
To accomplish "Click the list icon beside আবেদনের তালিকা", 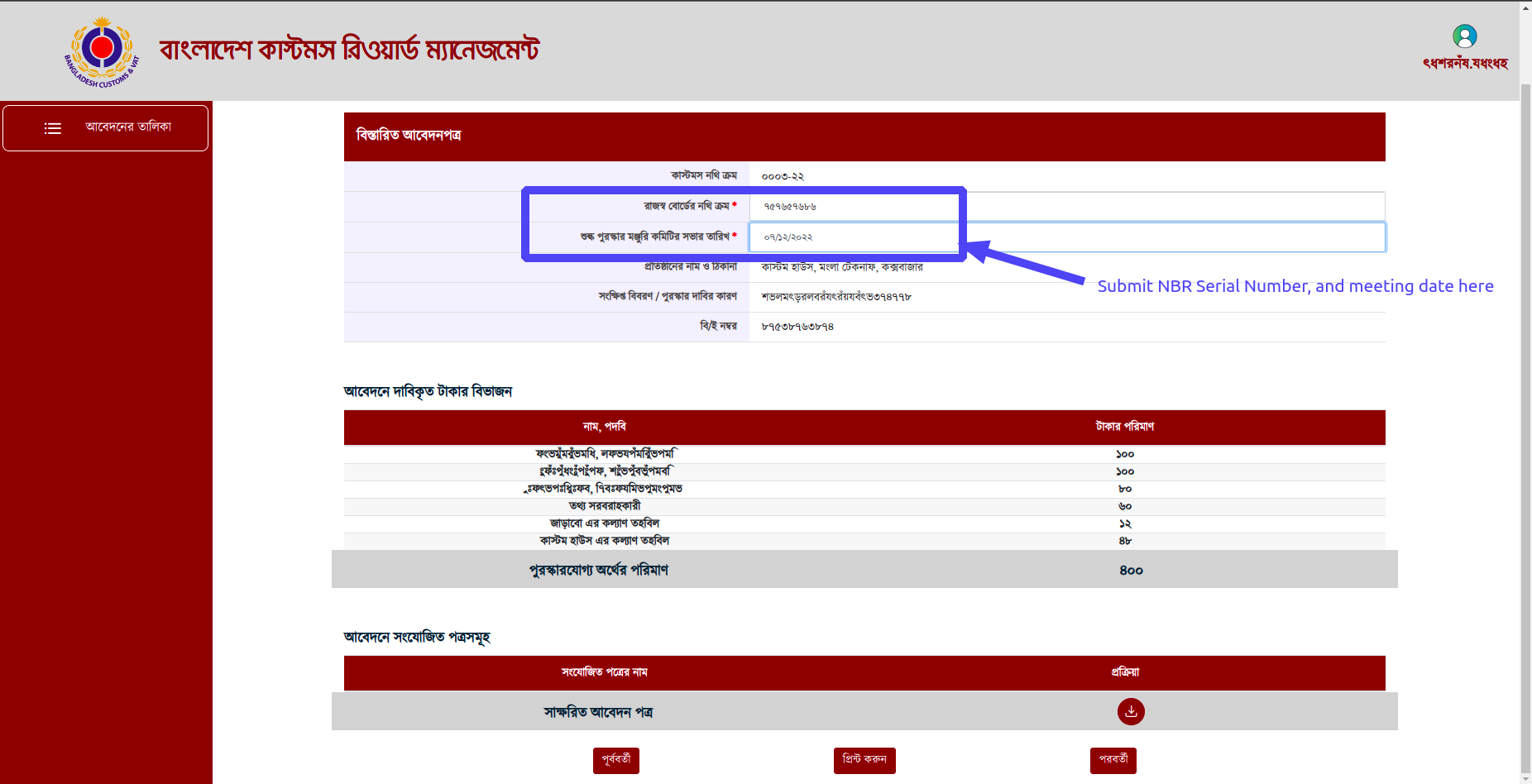I will pyautogui.click(x=53, y=128).
